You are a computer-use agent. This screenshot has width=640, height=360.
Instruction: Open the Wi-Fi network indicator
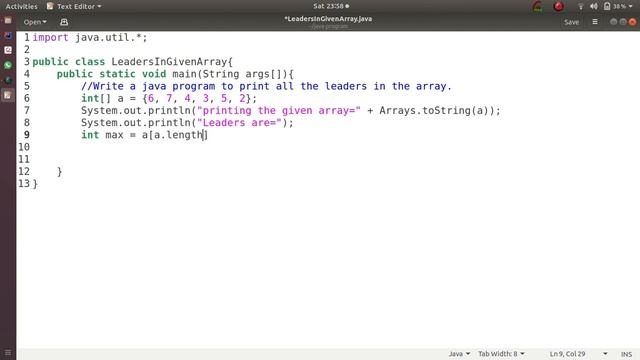pos(580,7)
